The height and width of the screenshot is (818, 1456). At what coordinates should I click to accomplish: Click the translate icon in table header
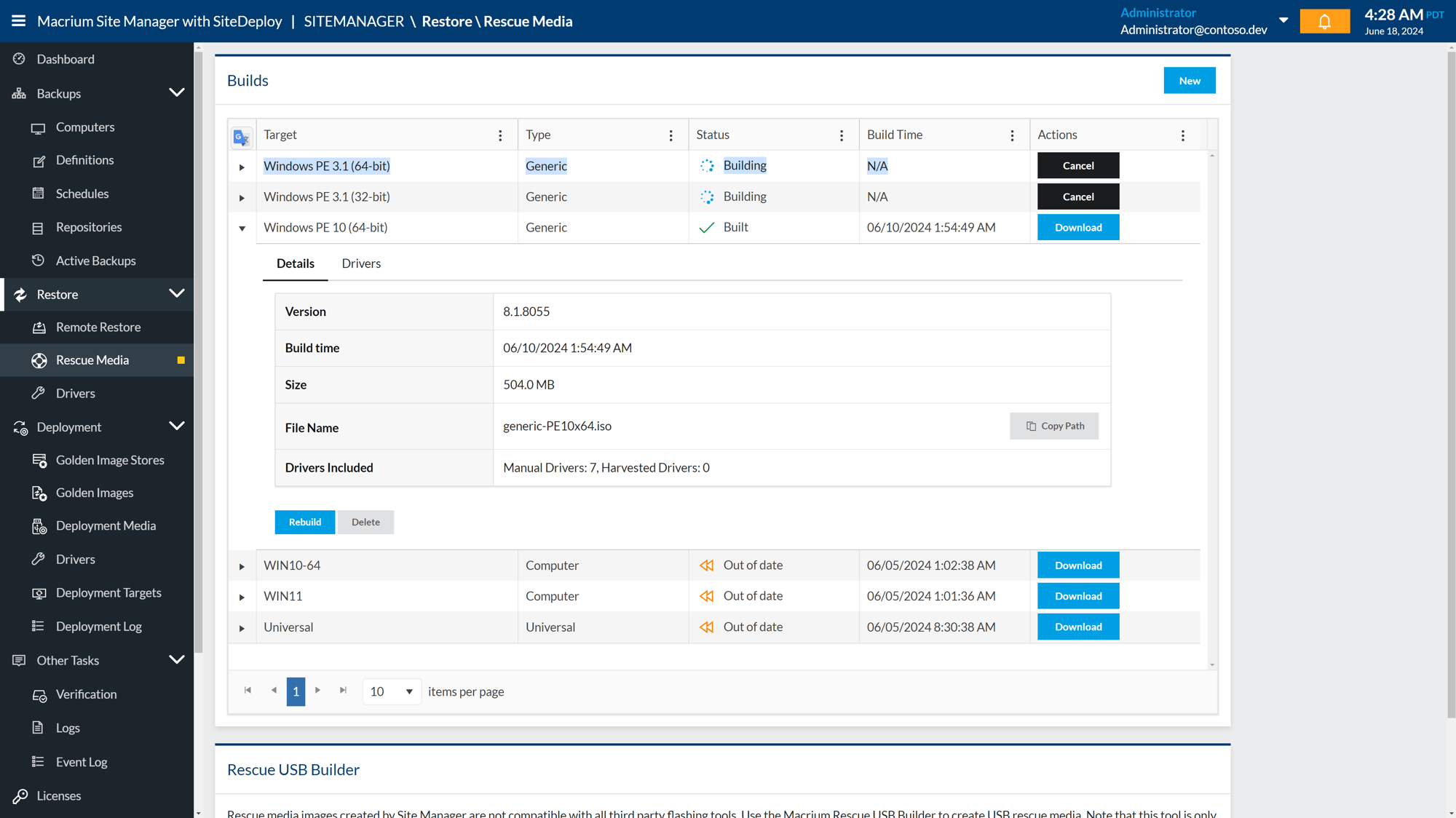tap(241, 136)
